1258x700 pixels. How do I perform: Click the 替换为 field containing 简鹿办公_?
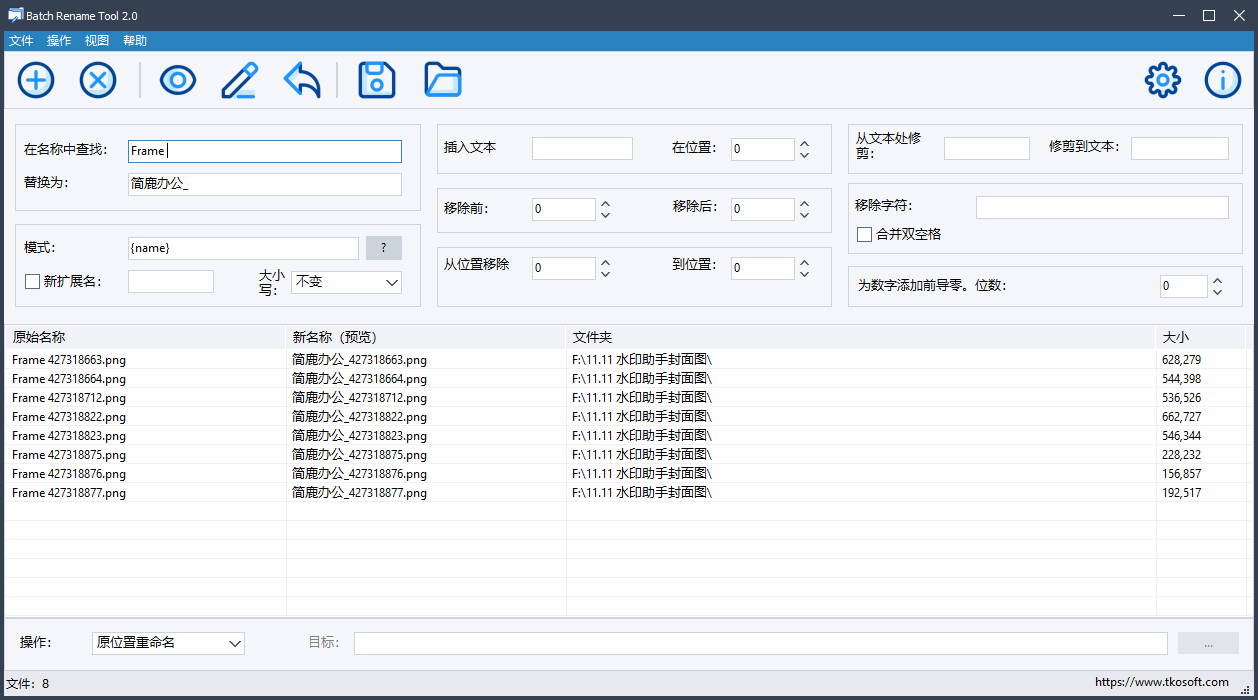tap(265, 184)
